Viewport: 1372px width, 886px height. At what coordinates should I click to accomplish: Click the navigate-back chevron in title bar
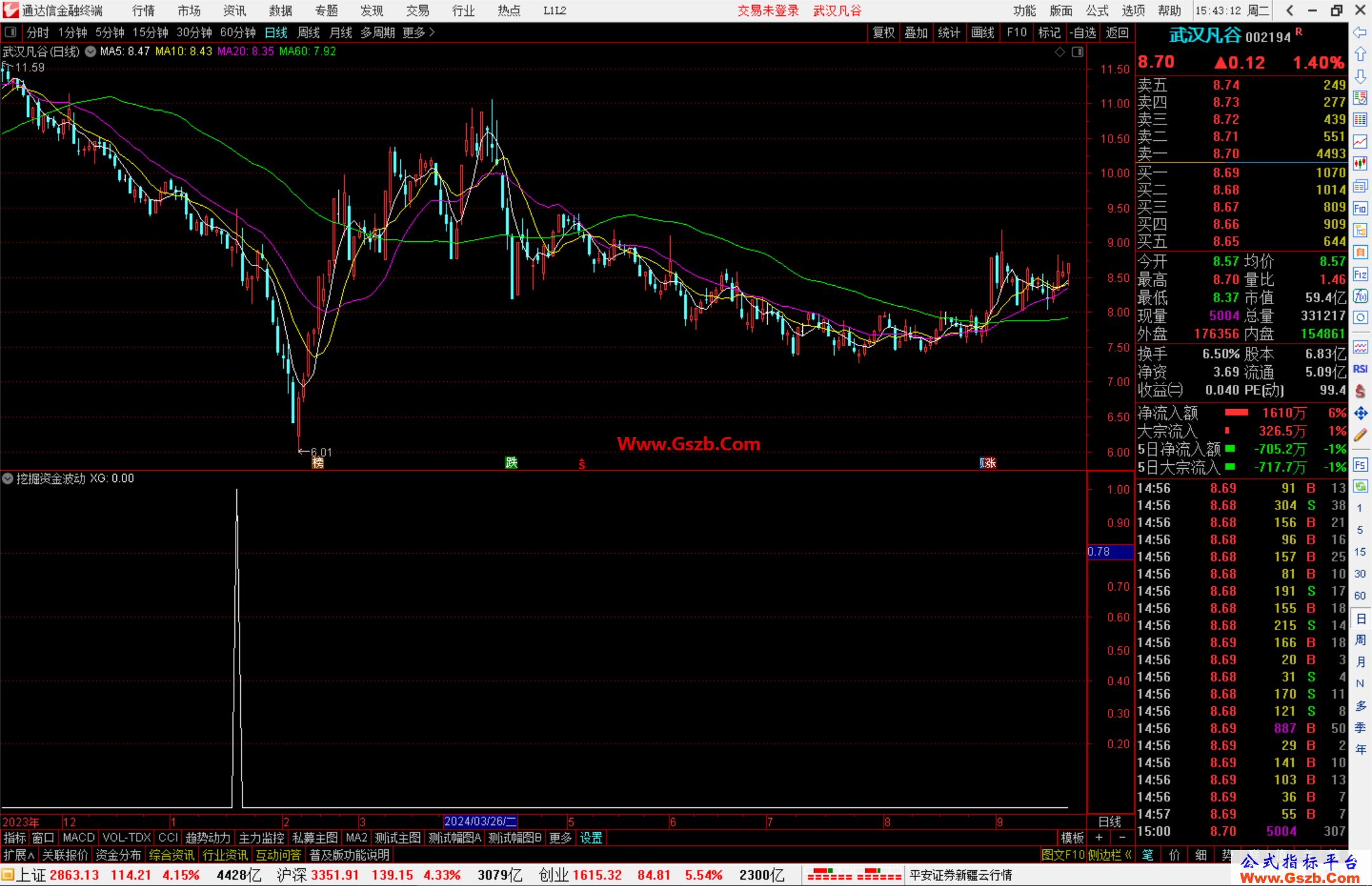(1289, 10)
